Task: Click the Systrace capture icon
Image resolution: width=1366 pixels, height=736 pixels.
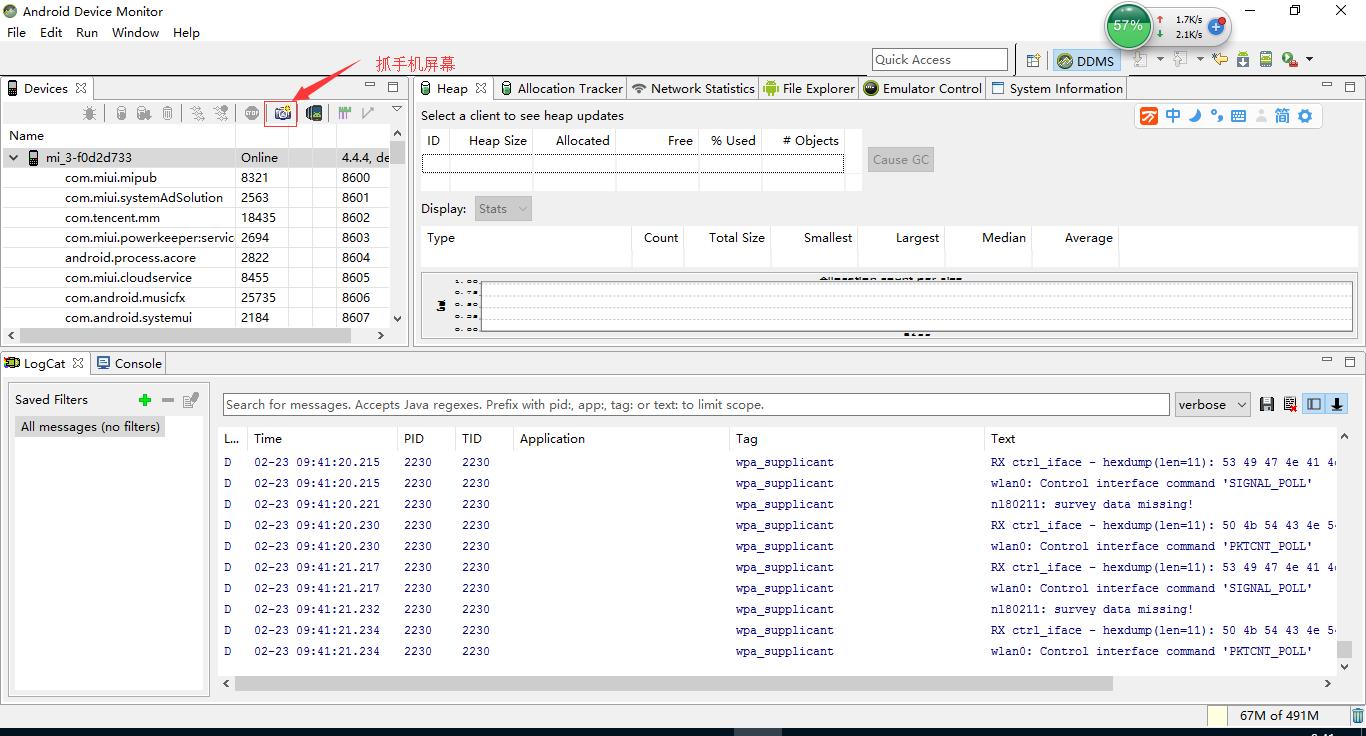Action: [344, 113]
